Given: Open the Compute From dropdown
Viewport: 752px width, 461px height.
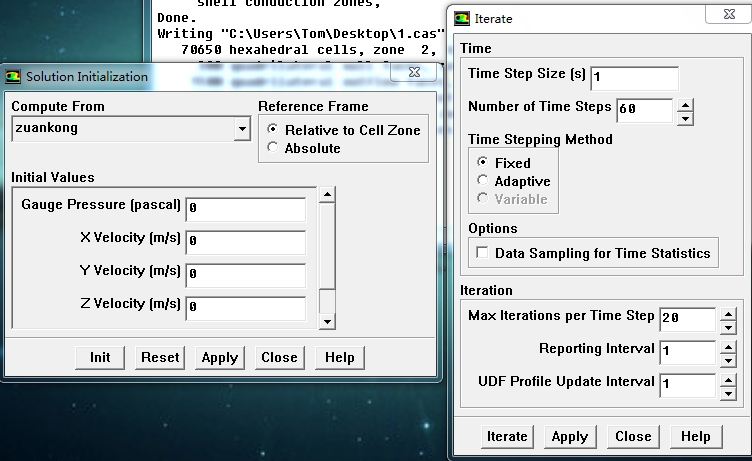Looking at the screenshot, I should [241, 129].
